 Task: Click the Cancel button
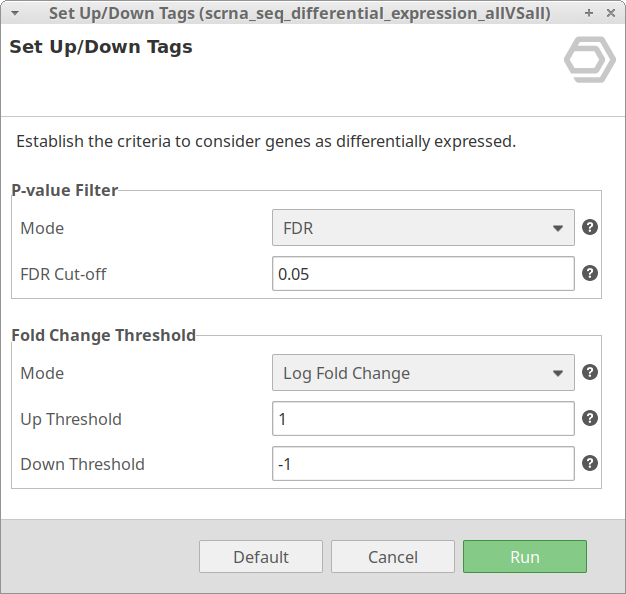[393, 557]
